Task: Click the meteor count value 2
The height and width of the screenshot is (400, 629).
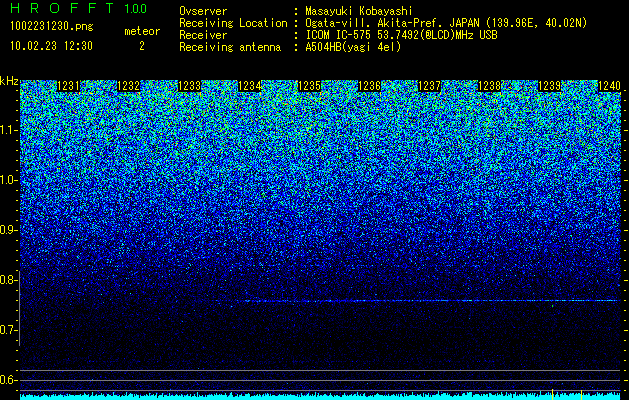Action: point(142,46)
